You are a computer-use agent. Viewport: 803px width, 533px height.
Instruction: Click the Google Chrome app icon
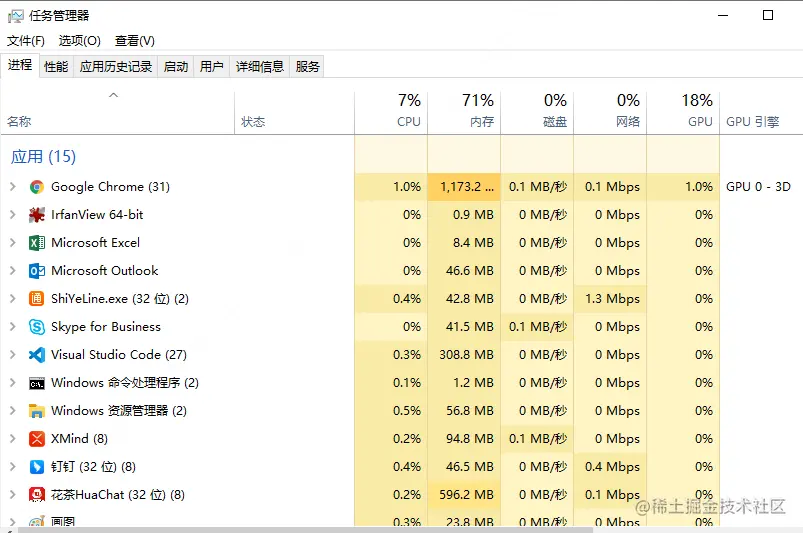36,187
